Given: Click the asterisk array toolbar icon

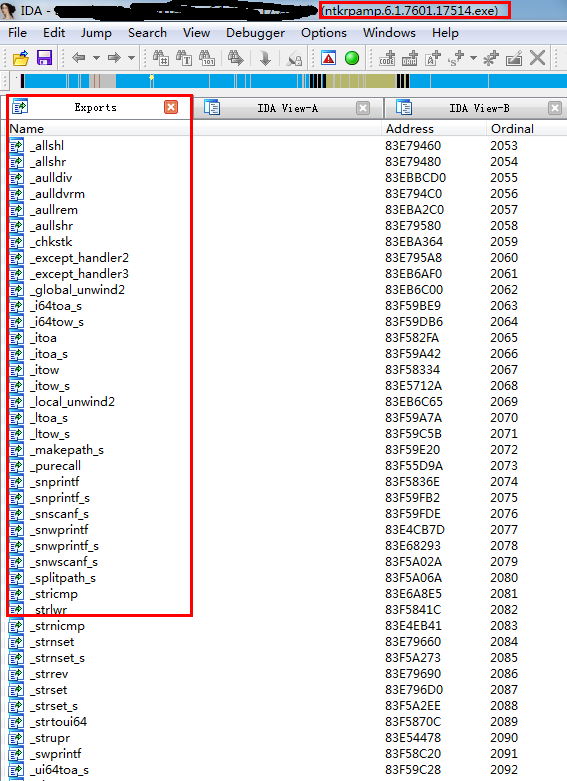Looking at the screenshot, I should tap(491, 58).
